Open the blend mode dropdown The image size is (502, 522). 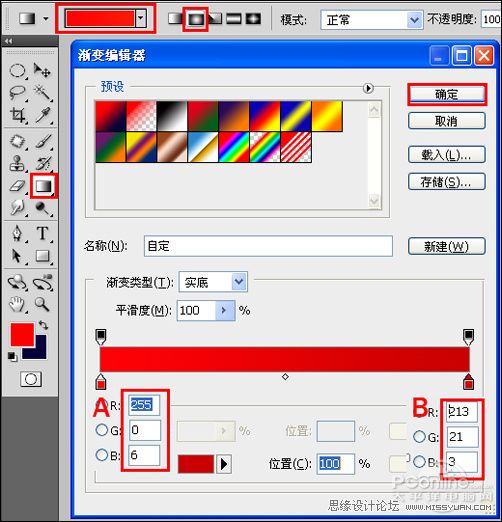click(414, 20)
